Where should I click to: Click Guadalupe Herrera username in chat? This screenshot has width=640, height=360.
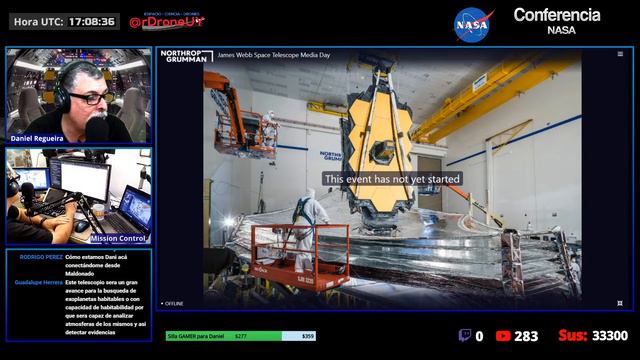point(39,282)
